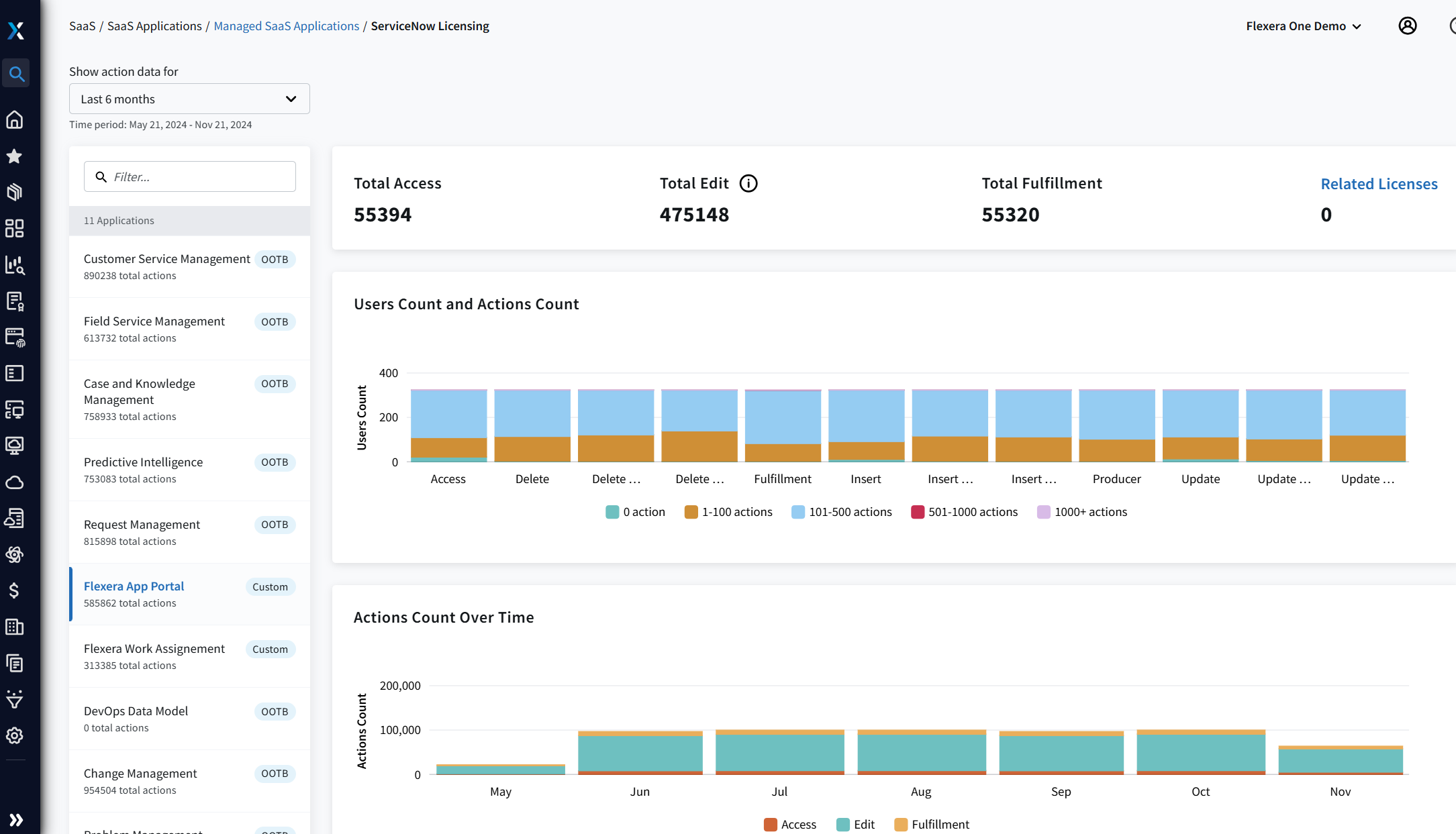Open the Managed SaaS Applications breadcrumb link
This screenshot has width=1456, height=834.
coord(286,26)
